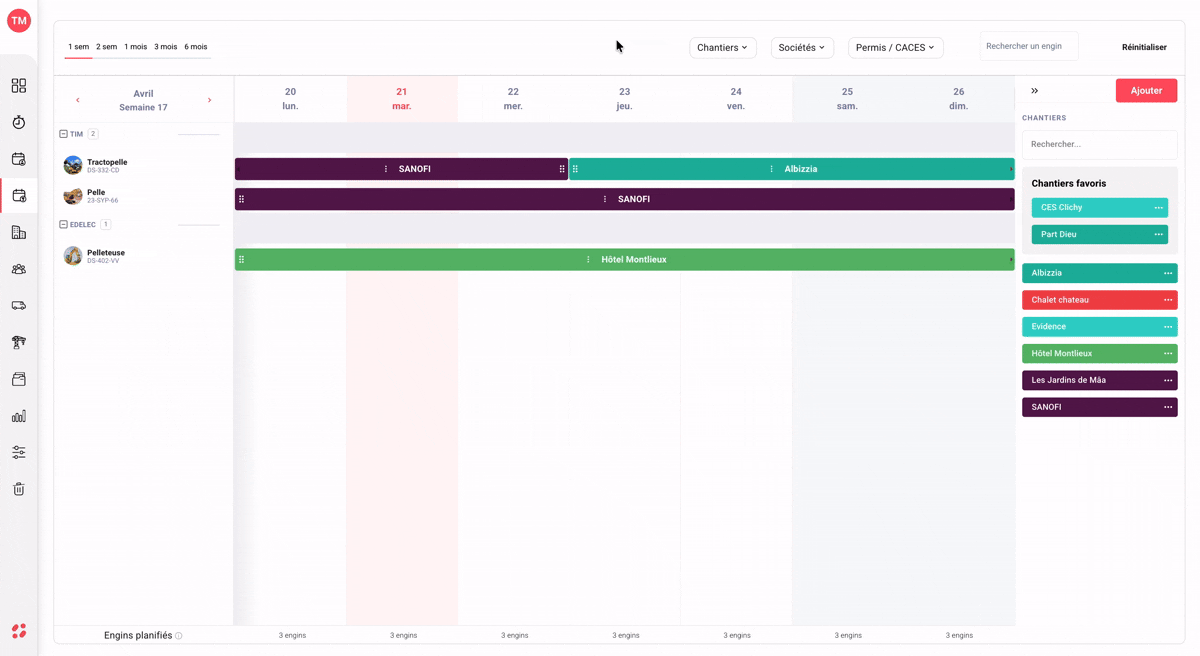Open three-dot menu of Pelle SANOFI bar
The image size is (1200, 656).
[605, 199]
